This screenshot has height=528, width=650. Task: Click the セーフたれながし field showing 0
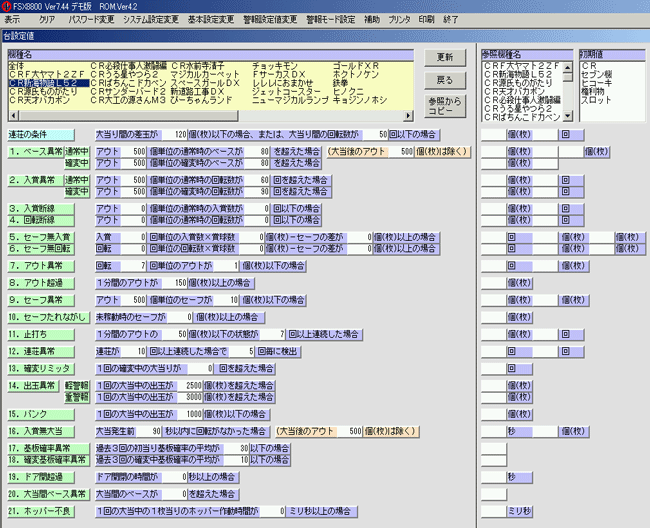click(x=179, y=317)
